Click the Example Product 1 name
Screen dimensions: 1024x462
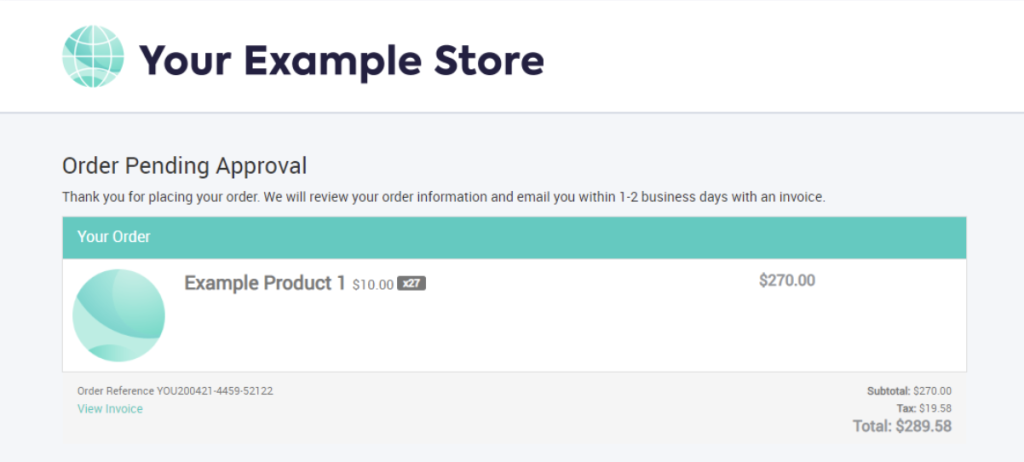click(264, 283)
